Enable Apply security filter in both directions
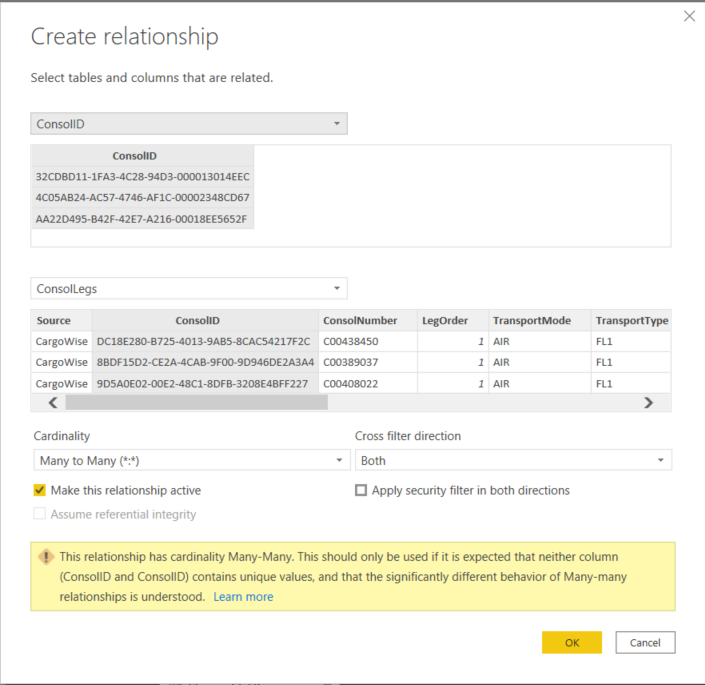Screen dimensions: 705x685 pos(361,490)
